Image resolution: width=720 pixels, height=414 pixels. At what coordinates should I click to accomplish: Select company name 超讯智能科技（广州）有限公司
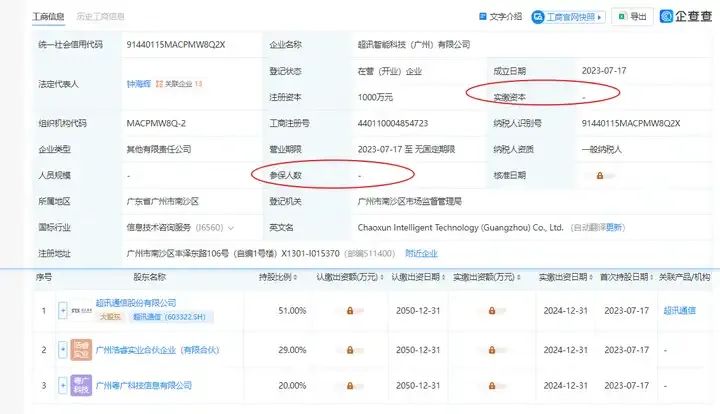[414, 45]
